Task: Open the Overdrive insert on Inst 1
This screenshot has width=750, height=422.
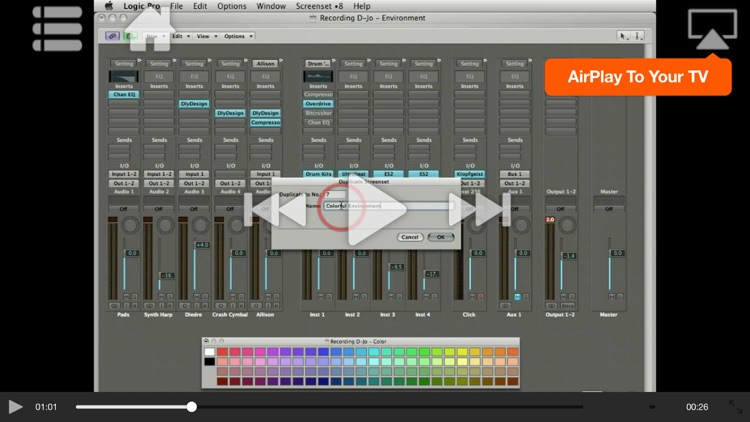Action: click(x=318, y=103)
